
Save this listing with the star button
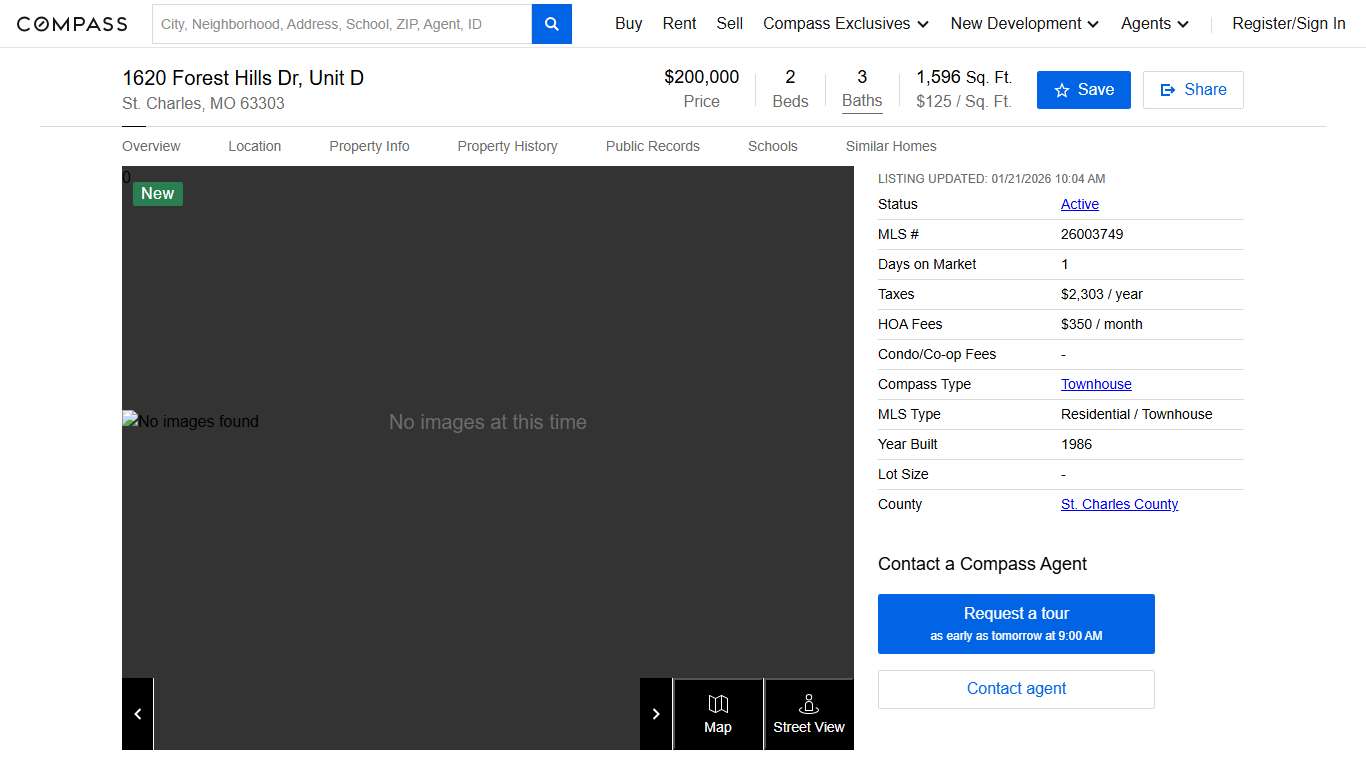click(x=1083, y=90)
